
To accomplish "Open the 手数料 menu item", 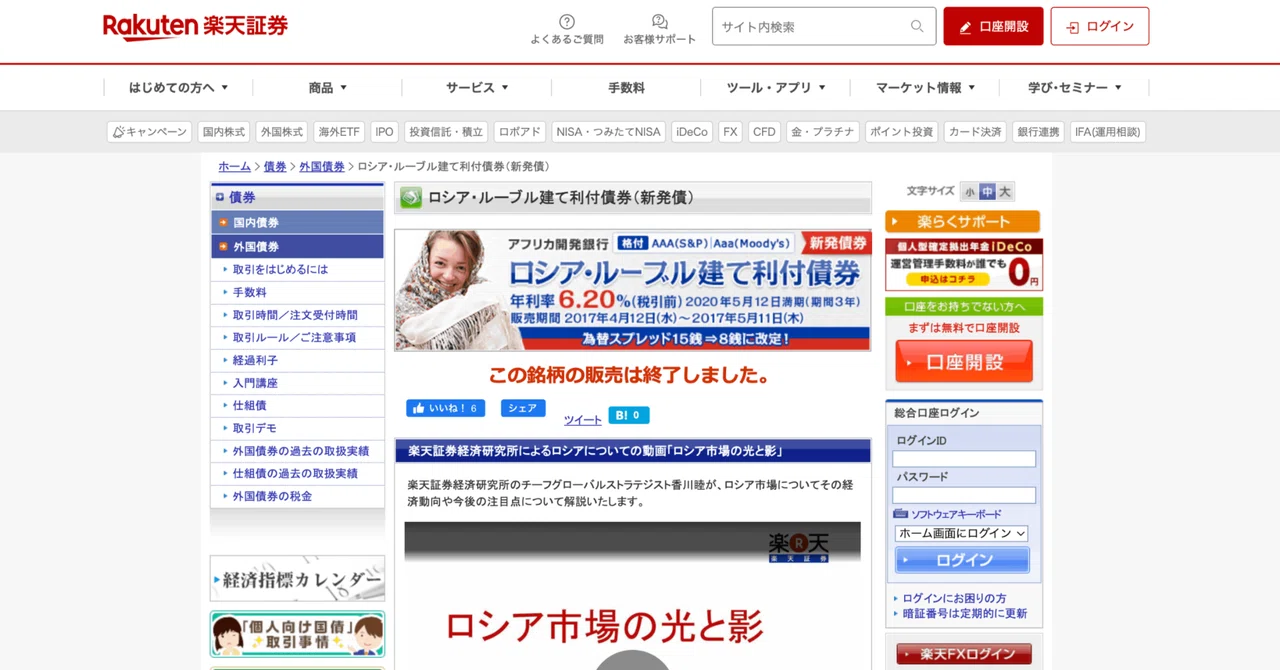I will [x=626, y=88].
